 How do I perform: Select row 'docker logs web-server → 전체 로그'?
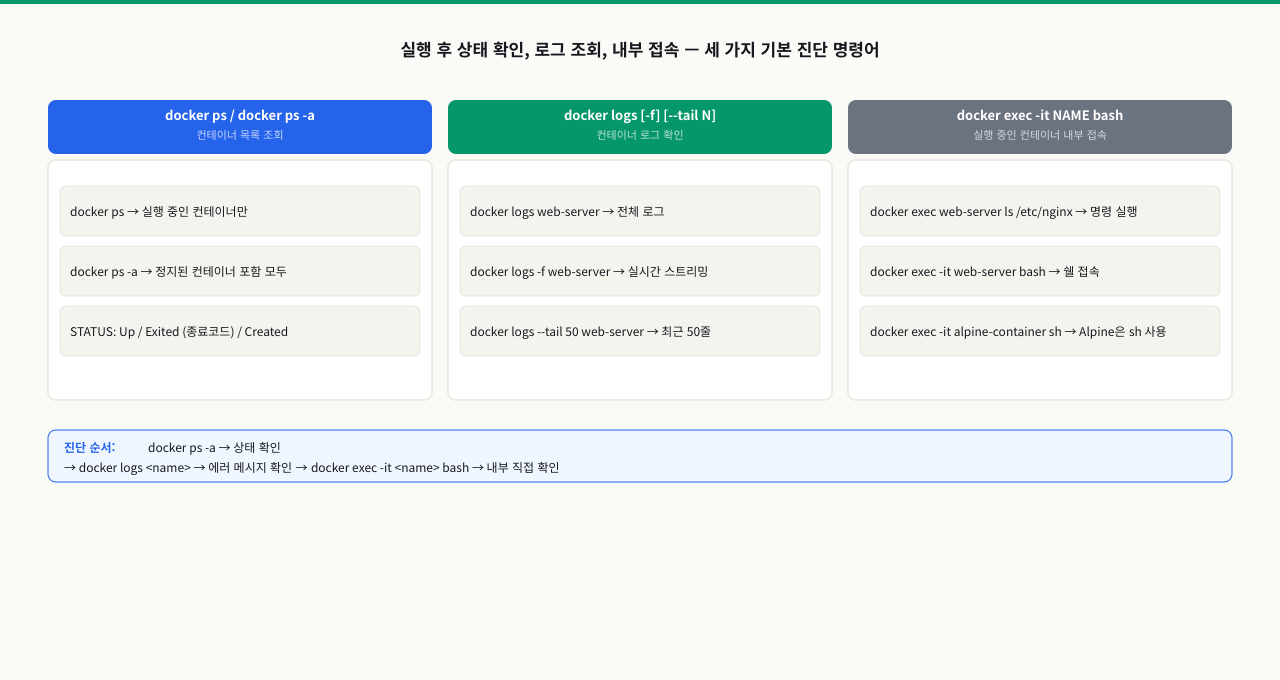640,211
